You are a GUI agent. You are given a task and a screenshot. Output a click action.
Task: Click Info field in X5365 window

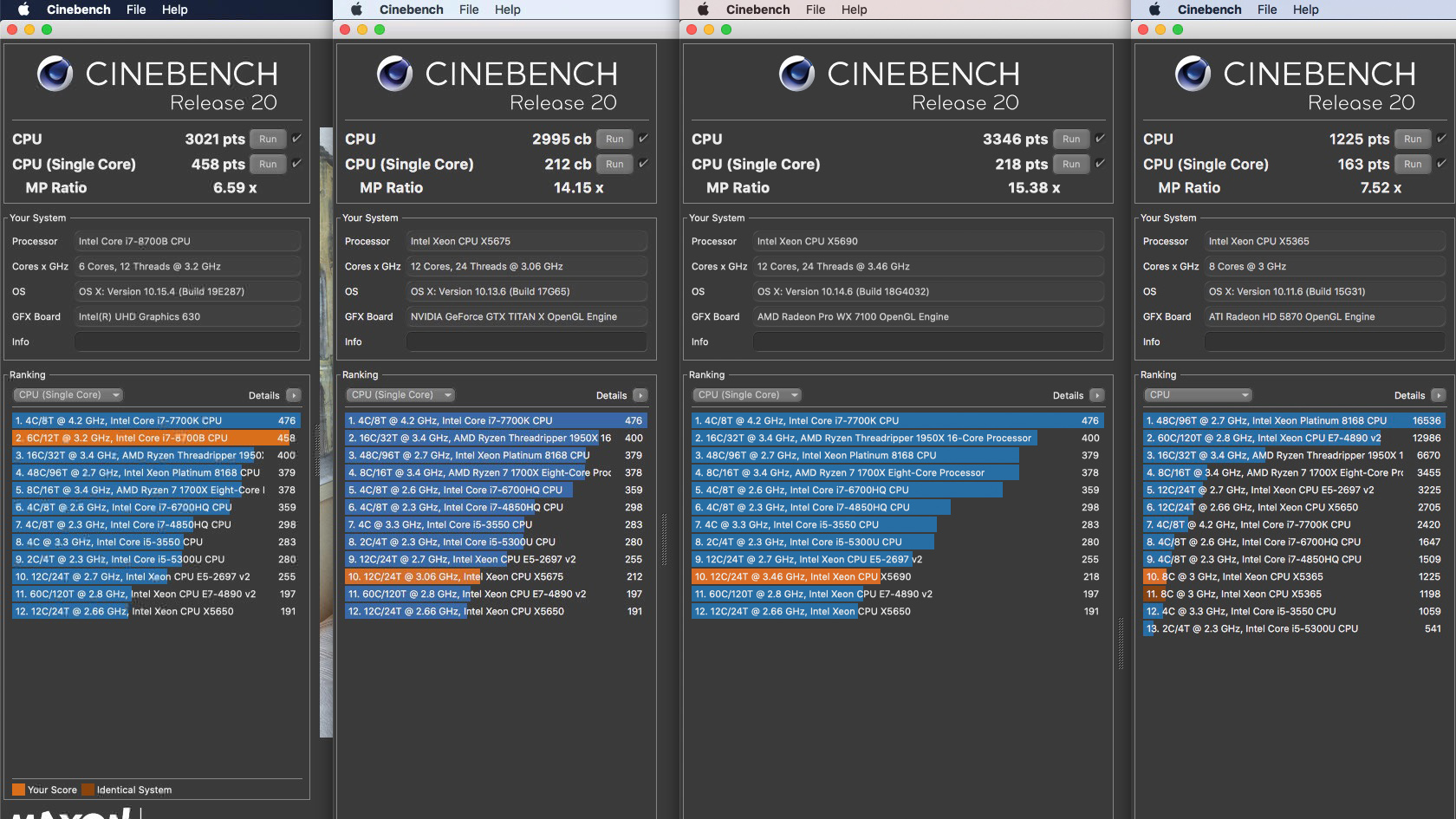(1326, 341)
